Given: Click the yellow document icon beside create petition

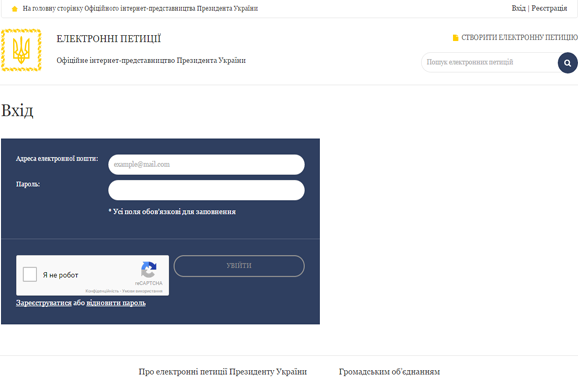Looking at the screenshot, I should [x=456, y=38].
